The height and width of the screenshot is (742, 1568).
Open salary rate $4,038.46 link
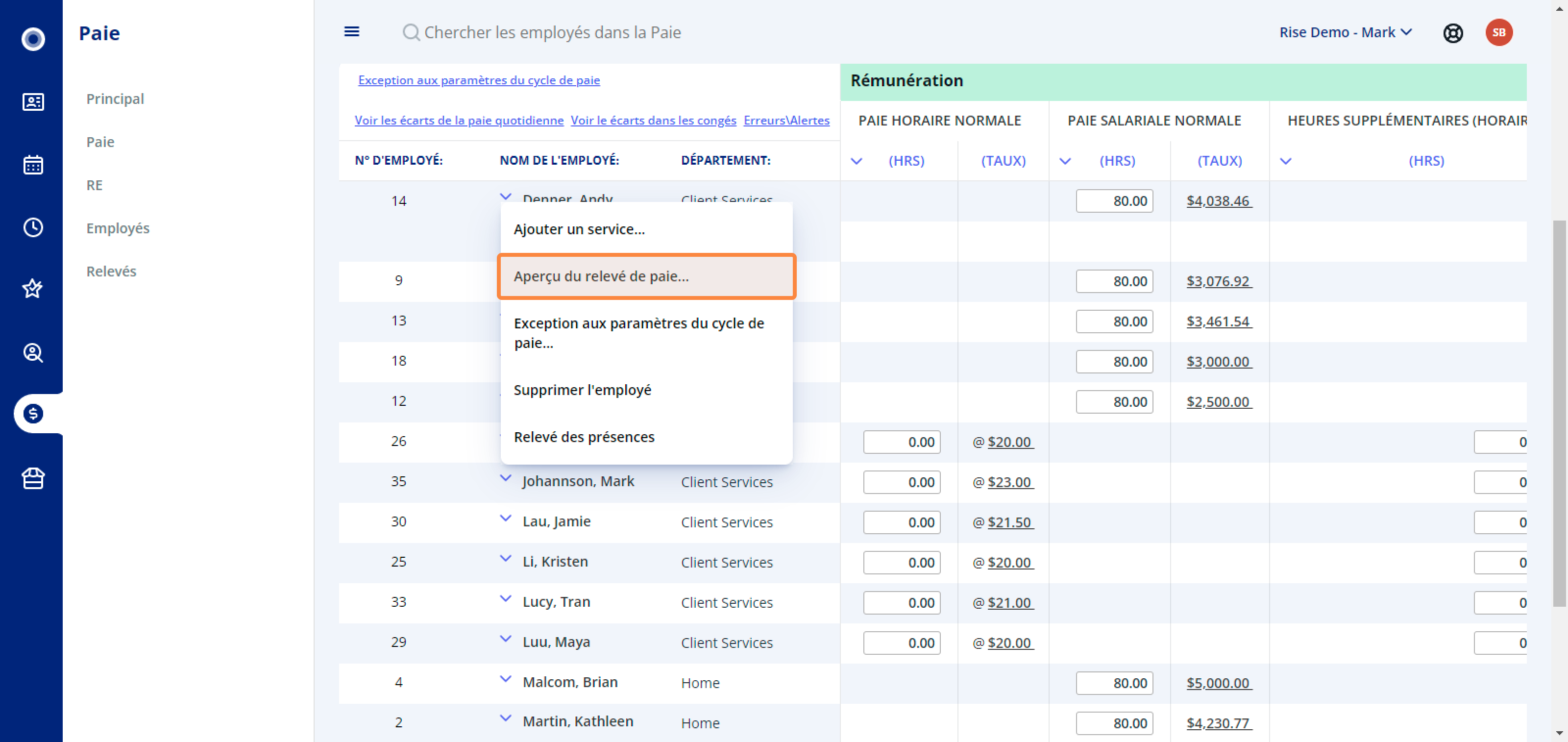click(x=1219, y=201)
